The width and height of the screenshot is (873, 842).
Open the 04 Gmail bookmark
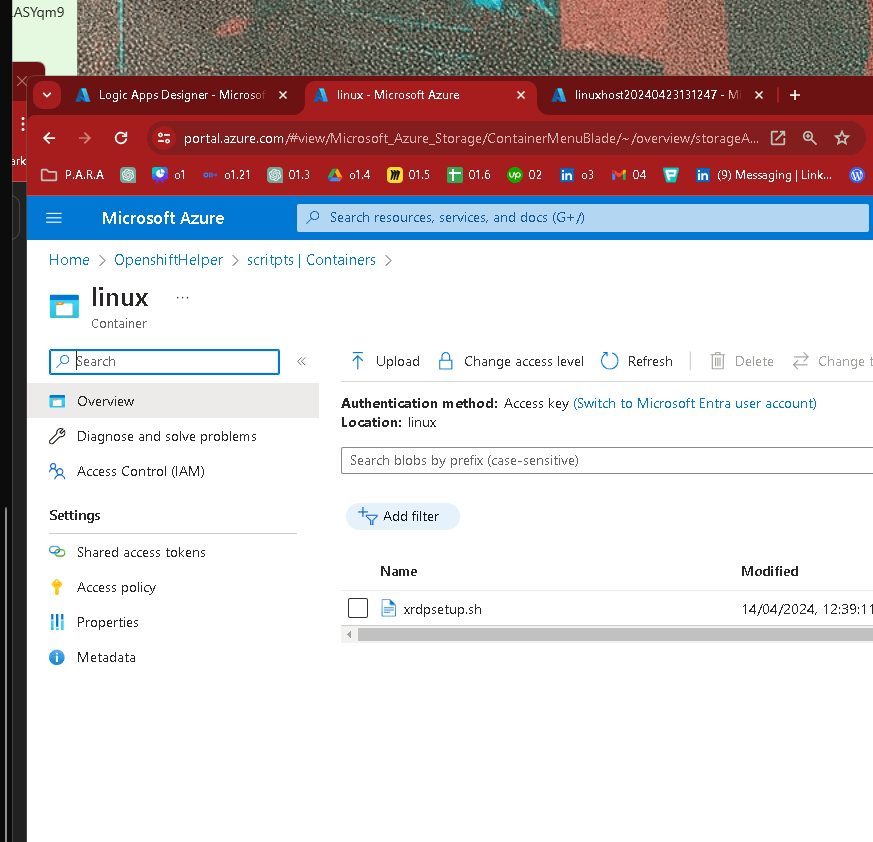629,175
